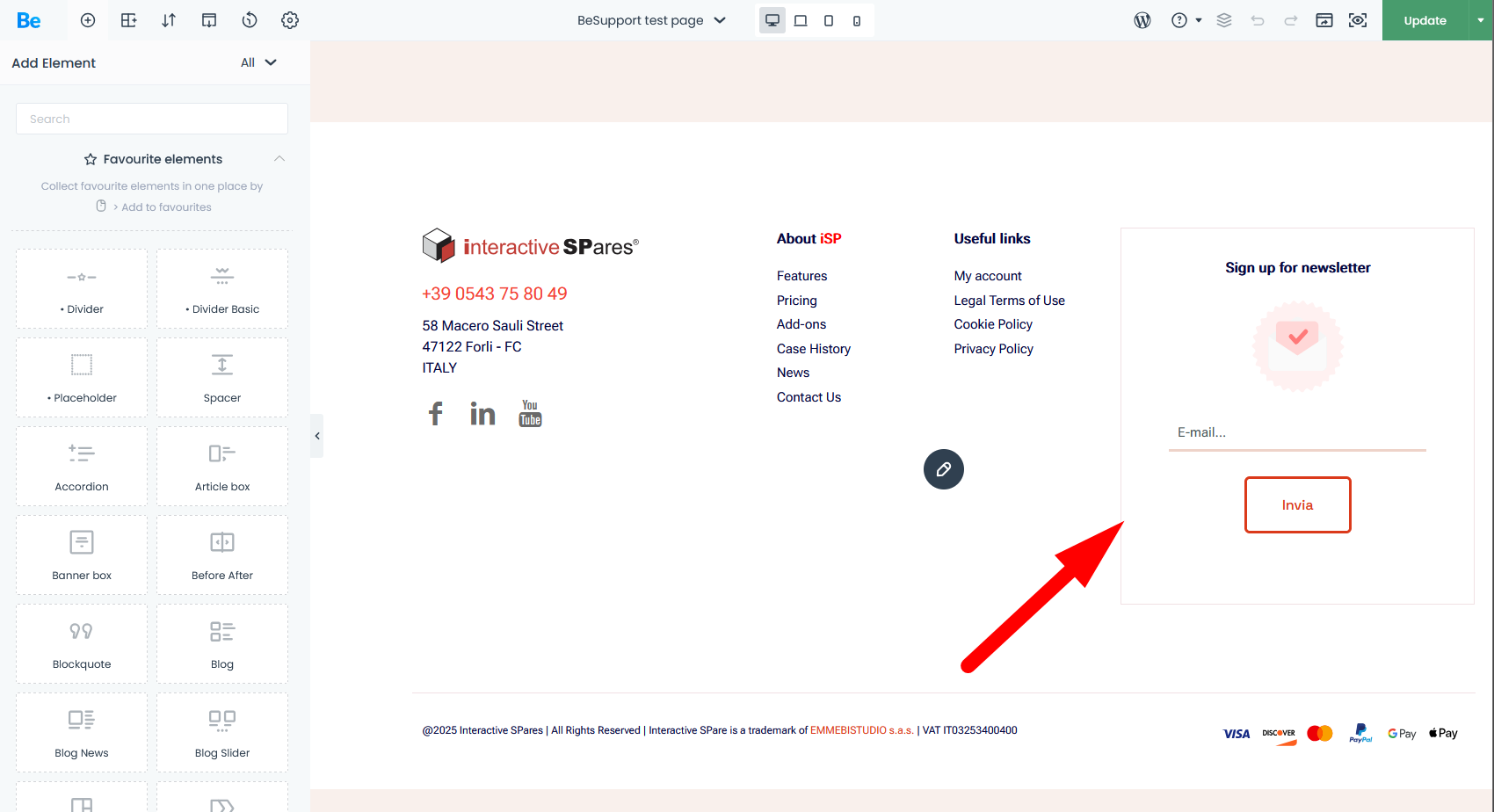Open the BeSupport test page dropdown
This screenshot has height=812, width=1494.
651,20
